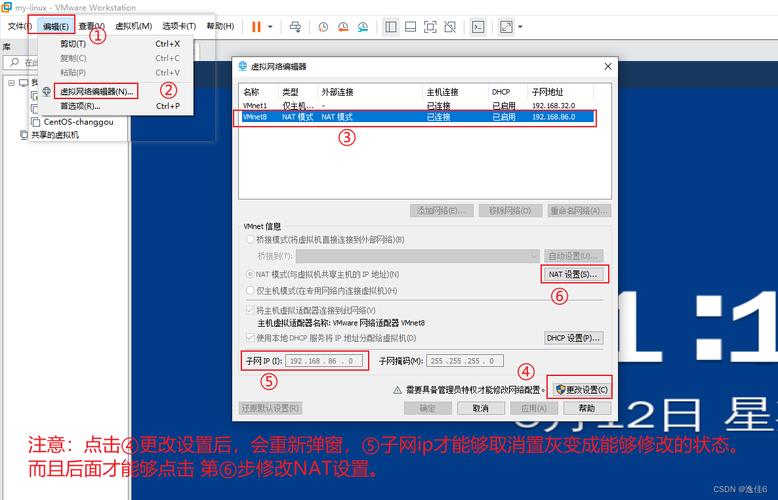Image resolution: width=778 pixels, height=500 pixels.
Task: Open the 编辑(E) menu
Action: [56, 26]
